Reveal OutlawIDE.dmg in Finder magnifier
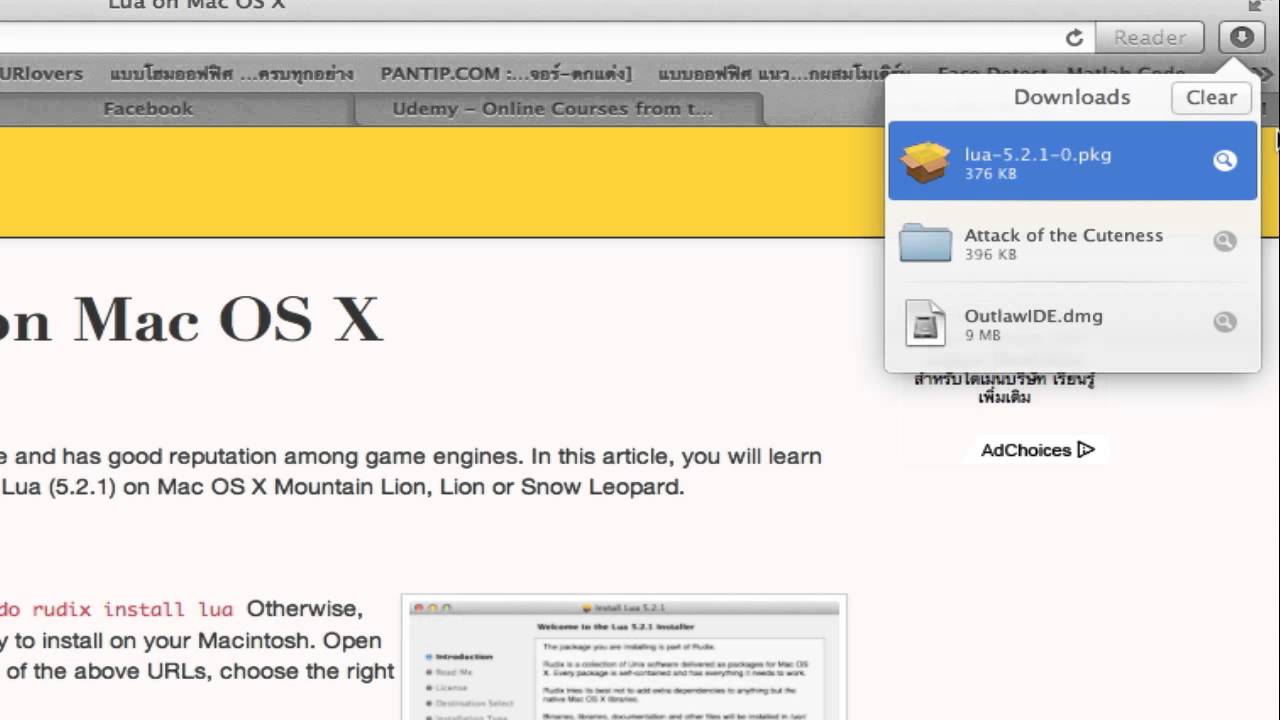Image resolution: width=1280 pixels, height=720 pixels. tap(1225, 322)
